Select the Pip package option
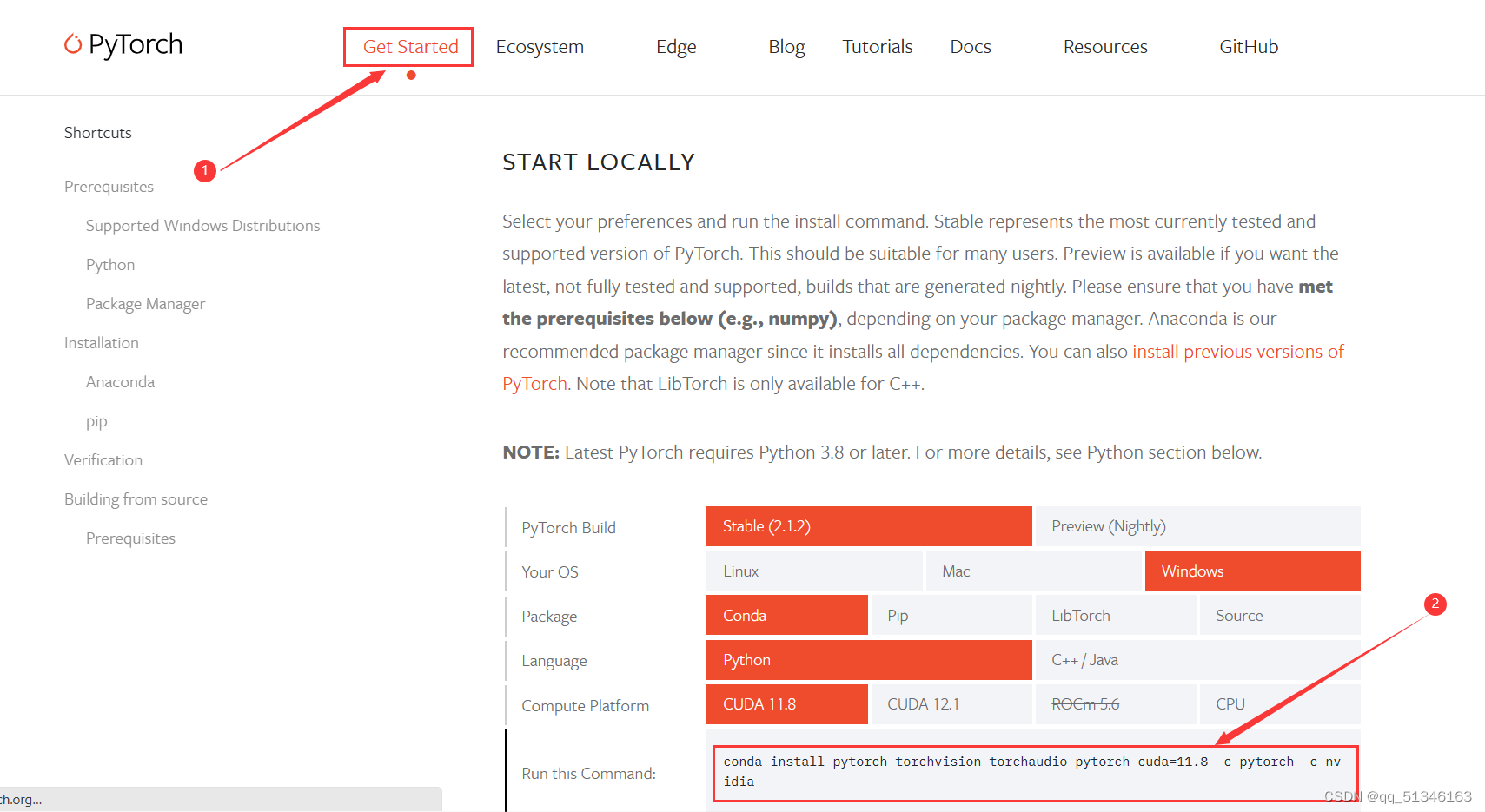This screenshot has width=1485, height=812. [951, 615]
